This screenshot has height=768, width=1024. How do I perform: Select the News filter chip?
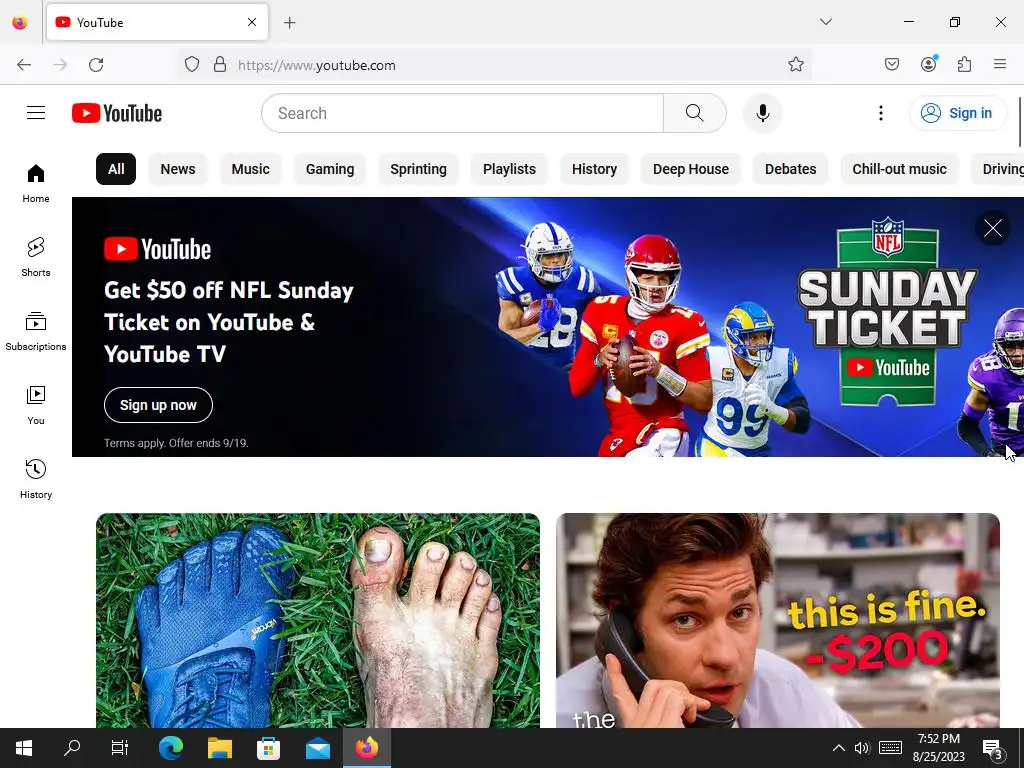point(178,169)
